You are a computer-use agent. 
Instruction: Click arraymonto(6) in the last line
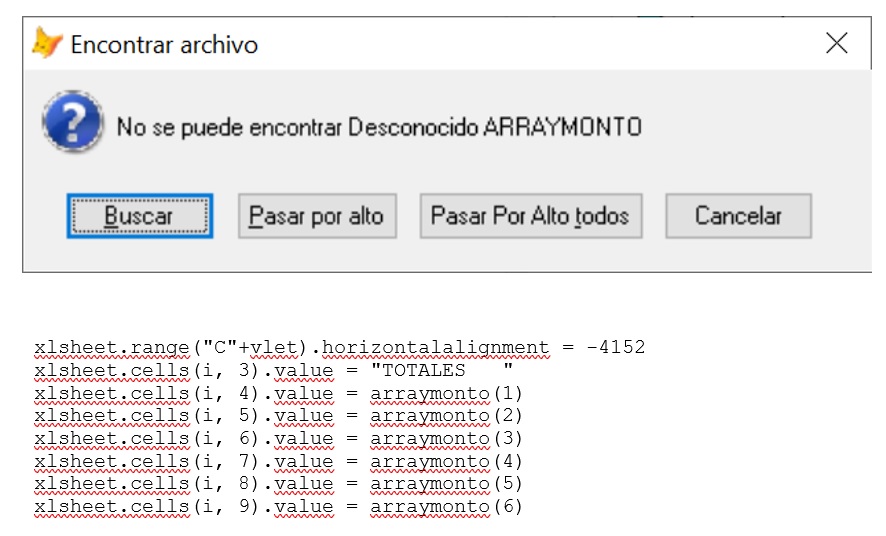(446, 507)
